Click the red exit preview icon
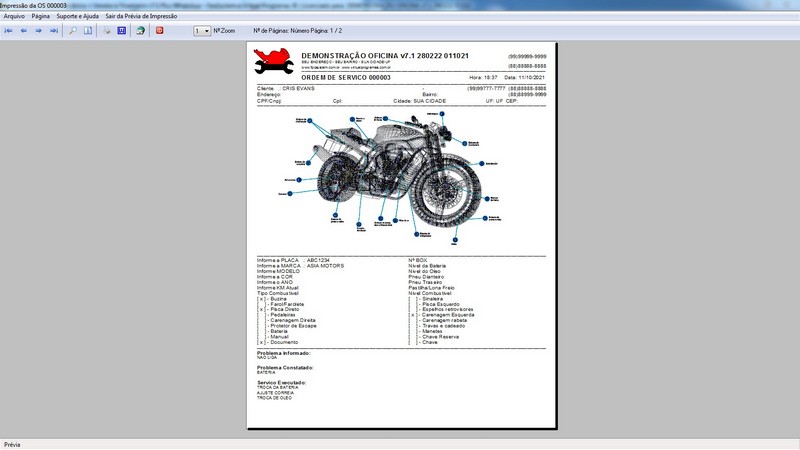The image size is (800, 450). [160, 31]
